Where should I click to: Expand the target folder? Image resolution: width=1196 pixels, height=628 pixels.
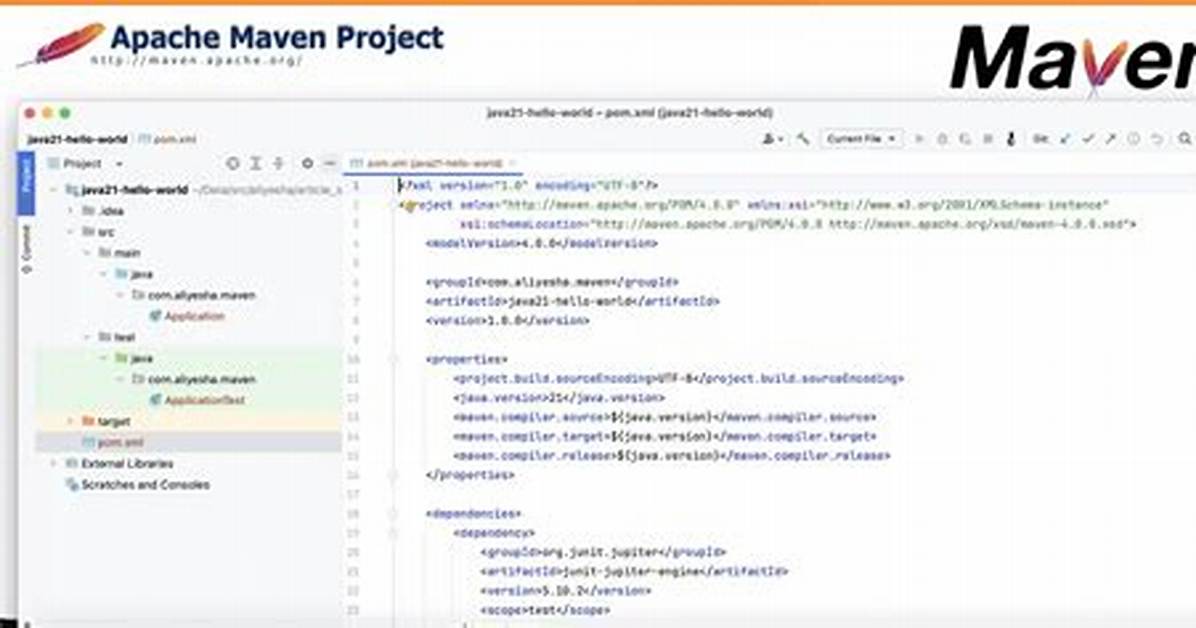(71, 421)
